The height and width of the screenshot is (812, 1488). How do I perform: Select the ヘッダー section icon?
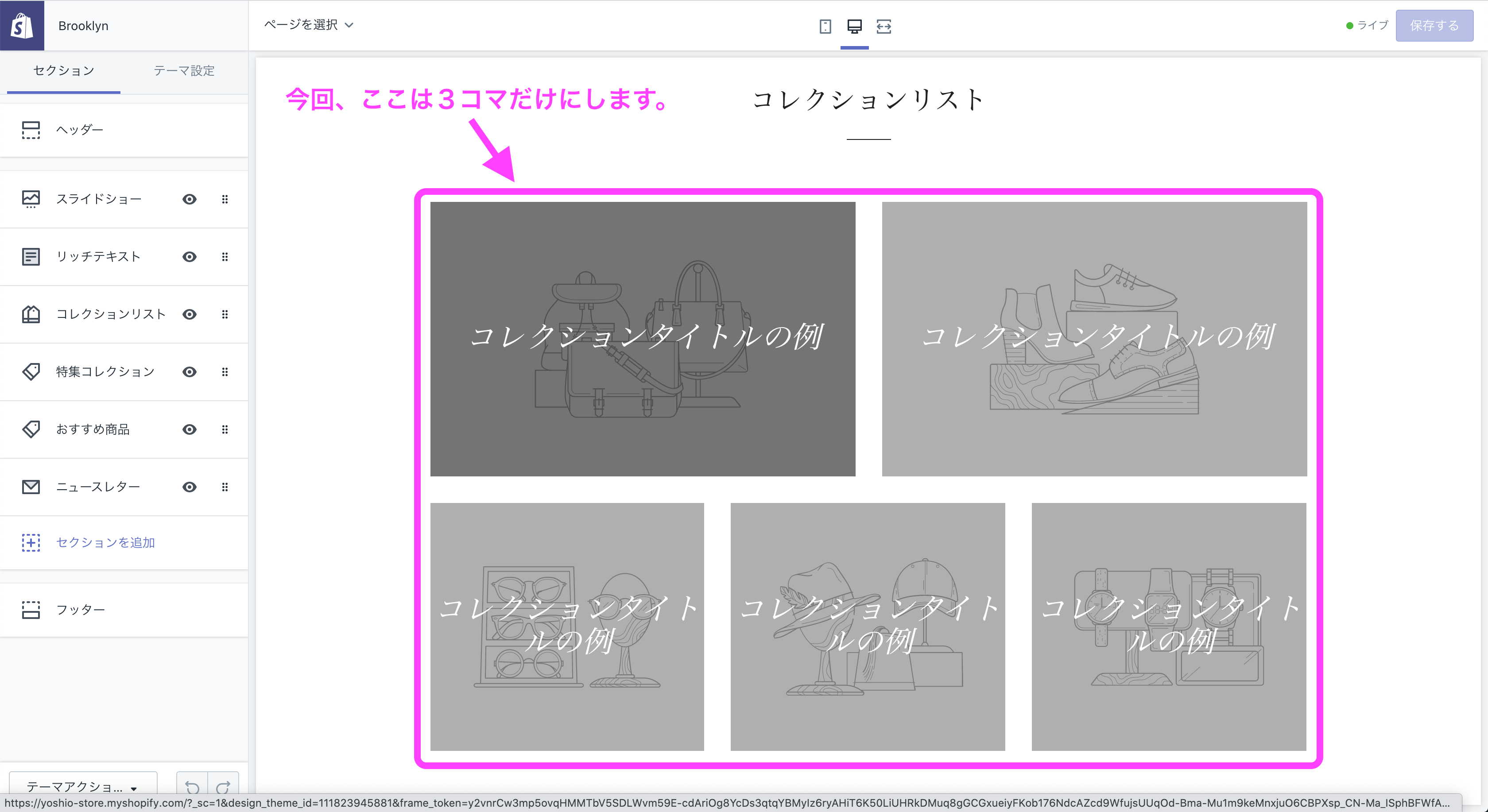(x=31, y=130)
